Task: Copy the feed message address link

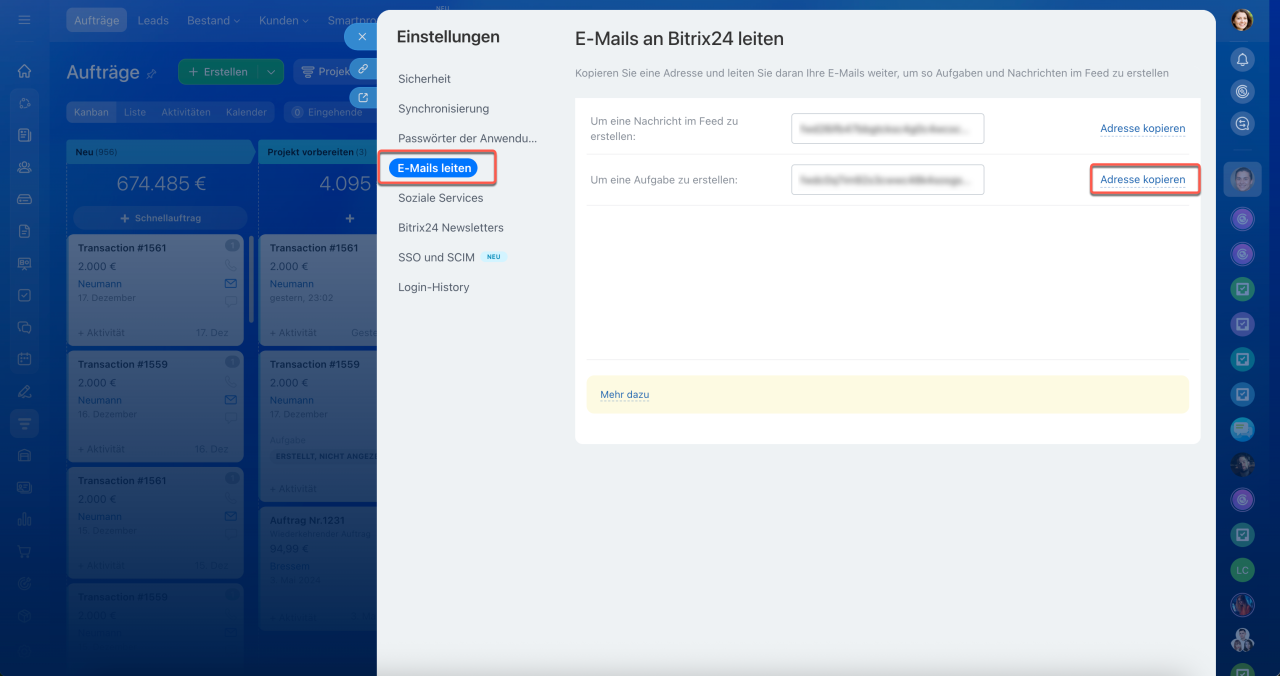Action: (1142, 129)
